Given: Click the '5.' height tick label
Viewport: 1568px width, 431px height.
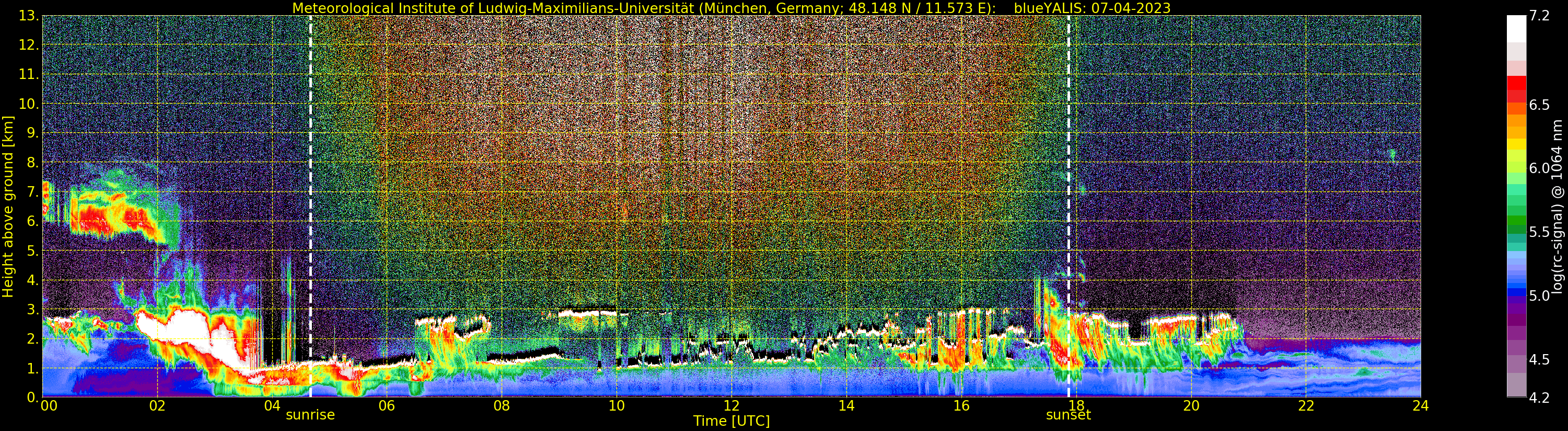Looking at the screenshot, I should [33, 251].
